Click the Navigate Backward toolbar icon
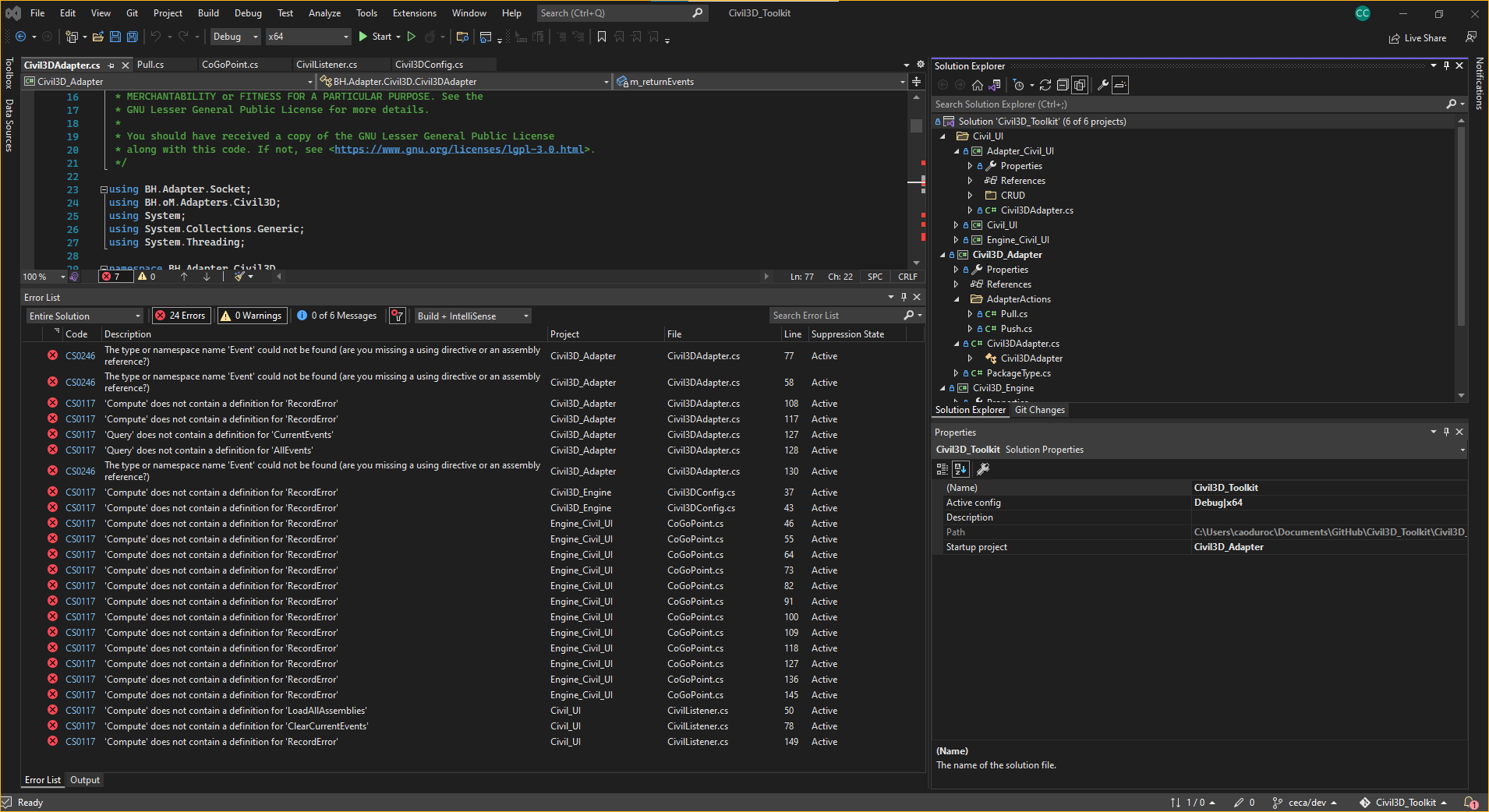Screen dimensions: 1489x812 20,37
